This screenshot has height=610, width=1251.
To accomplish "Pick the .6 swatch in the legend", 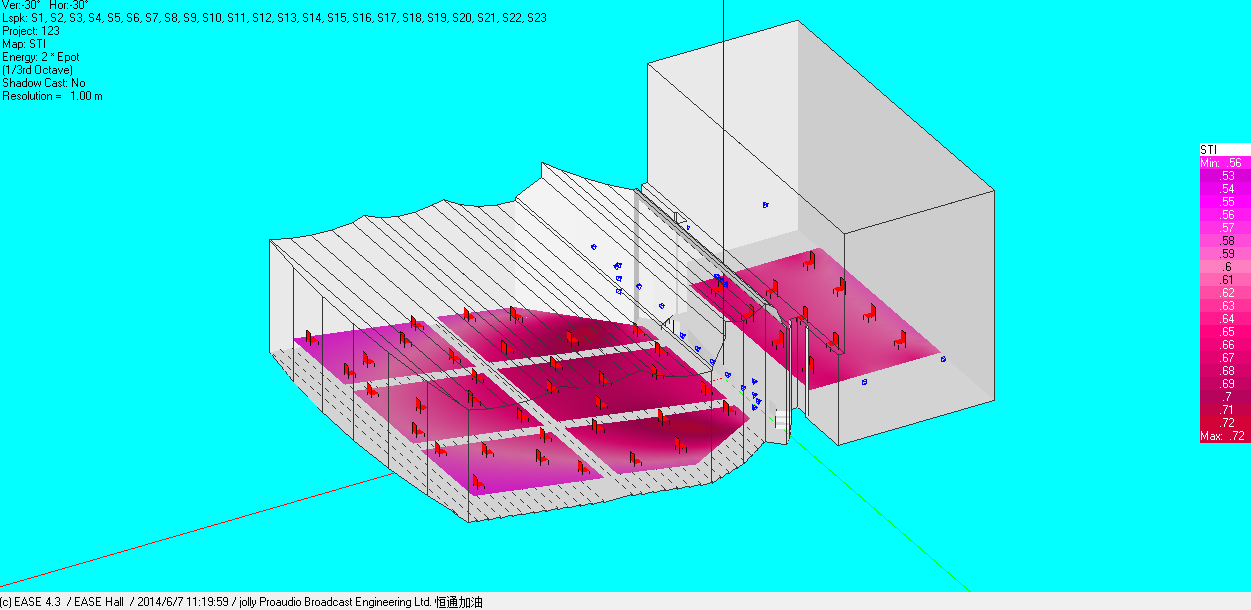I will [1225, 267].
